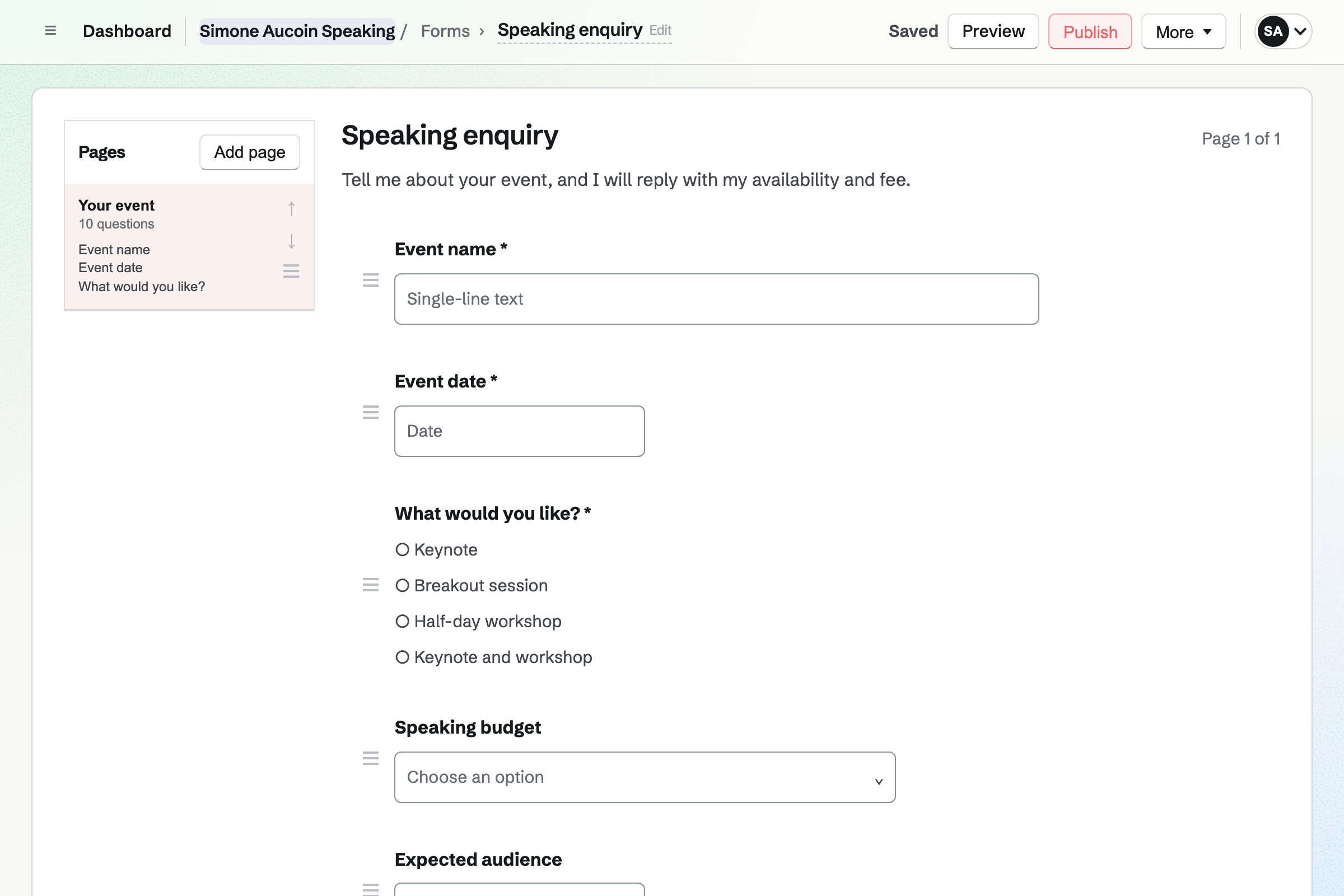1344x896 pixels.
Task: Click drag handle beside What would you like
Action: (x=371, y=585)
